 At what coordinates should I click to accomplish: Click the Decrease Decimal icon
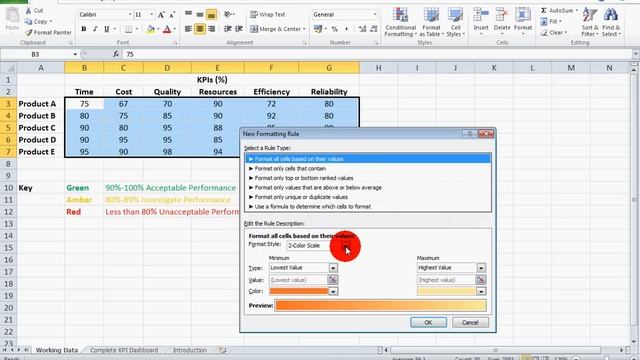click(374, 29)
